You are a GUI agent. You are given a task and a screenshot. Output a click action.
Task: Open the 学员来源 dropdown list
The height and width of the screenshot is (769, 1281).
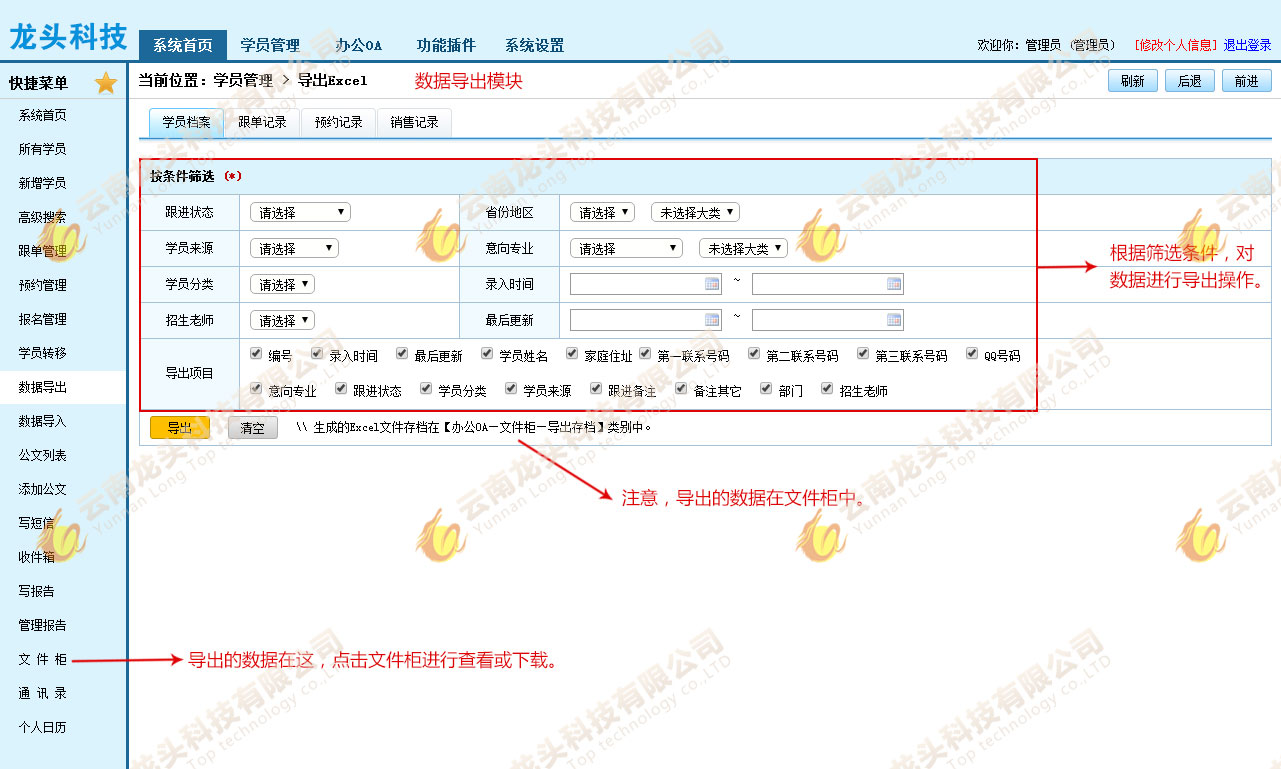click(294, 248)
